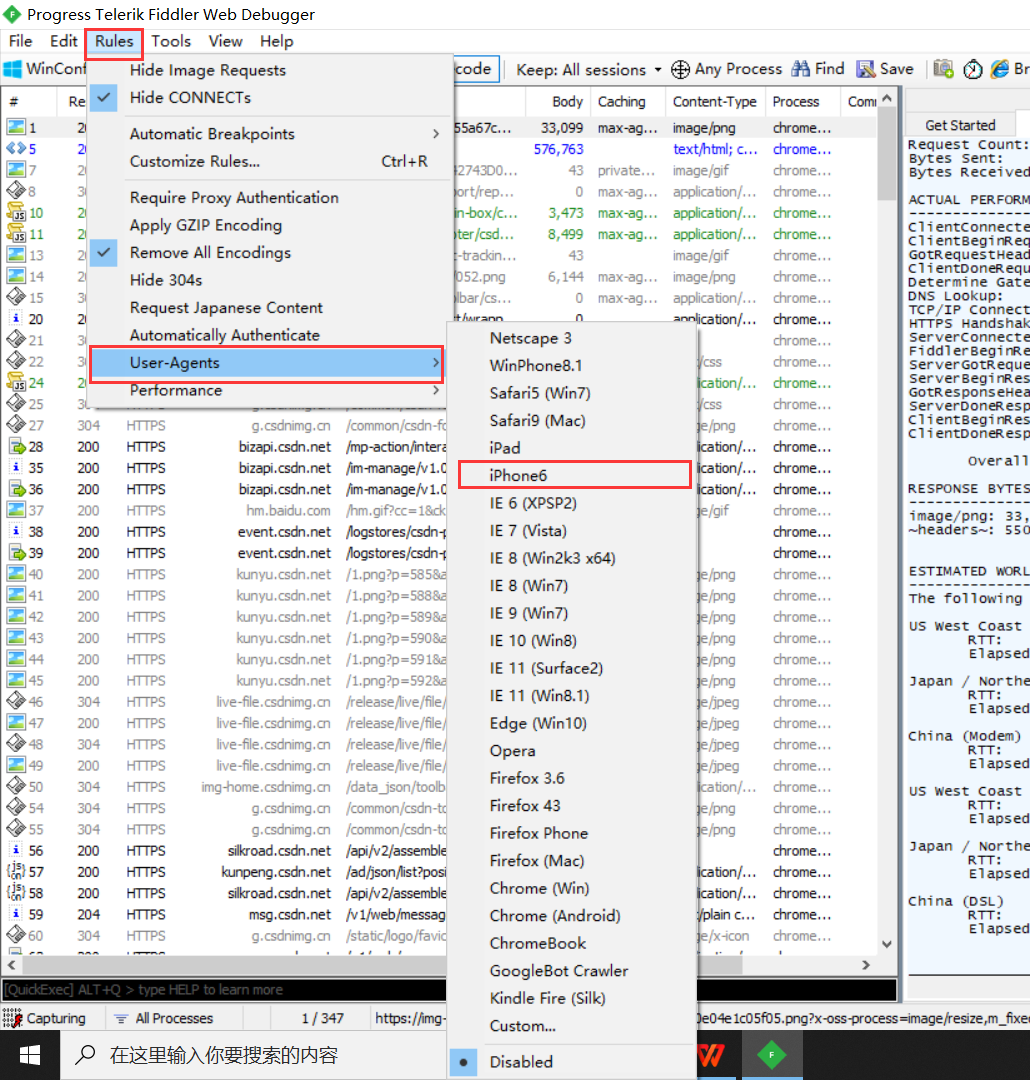Viewport: 1030px width, 1080px height.
Task: Open the Help menu
Action: 276,41
